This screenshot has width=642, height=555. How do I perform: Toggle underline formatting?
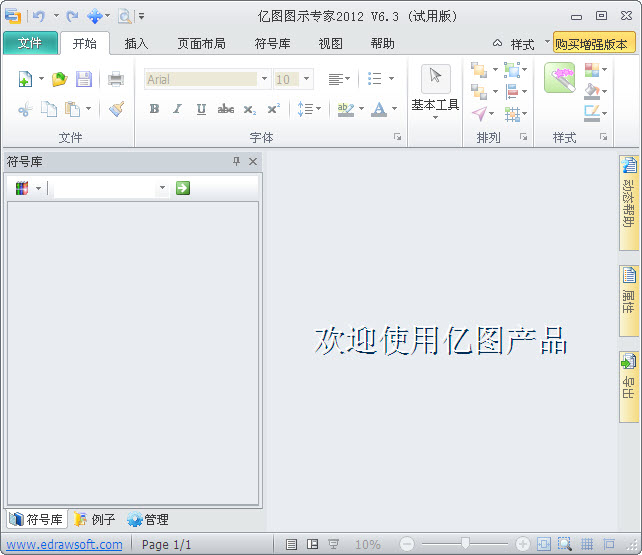pyautogui.click(x=201, y=109)
